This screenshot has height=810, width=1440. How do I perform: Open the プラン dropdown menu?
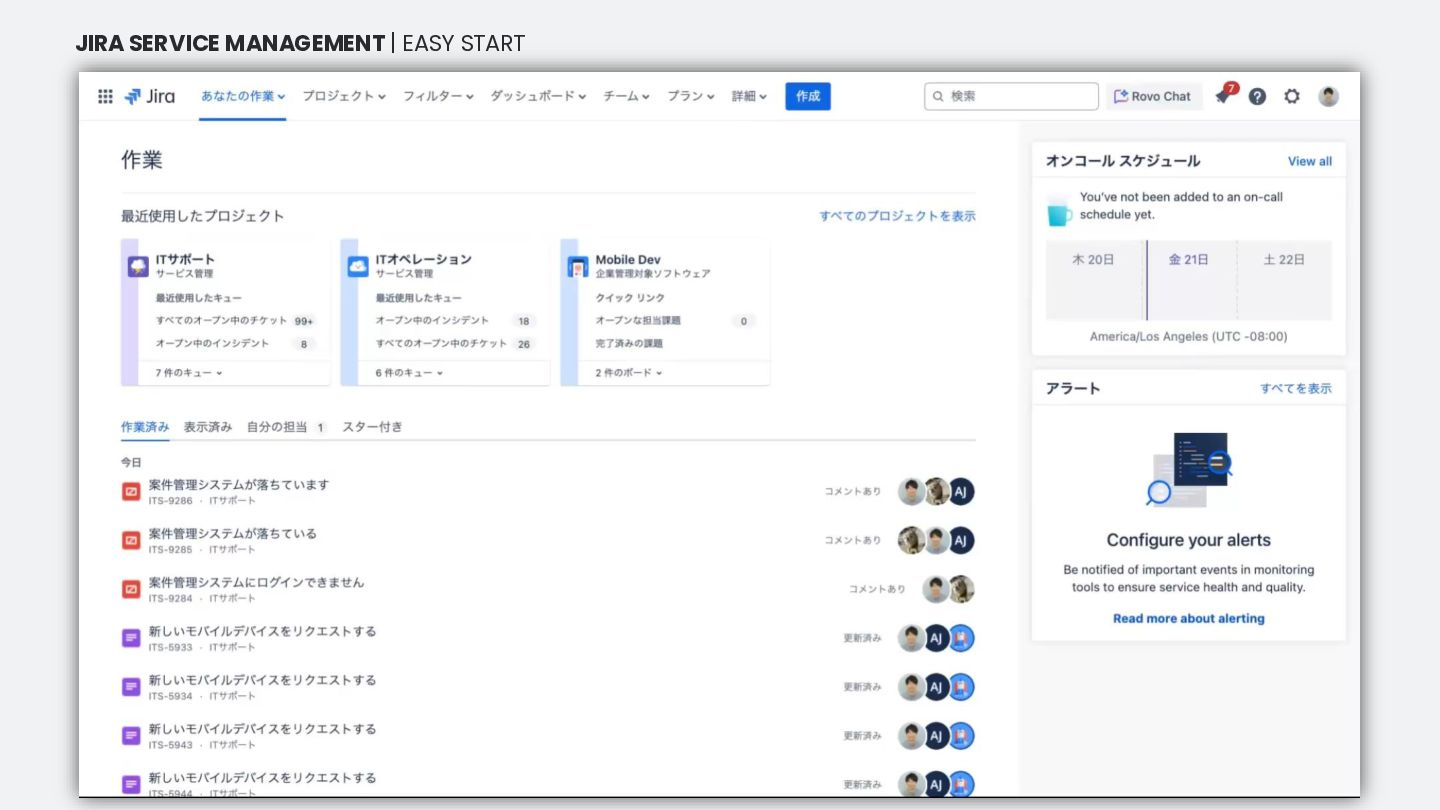click(x=691, y=96)
